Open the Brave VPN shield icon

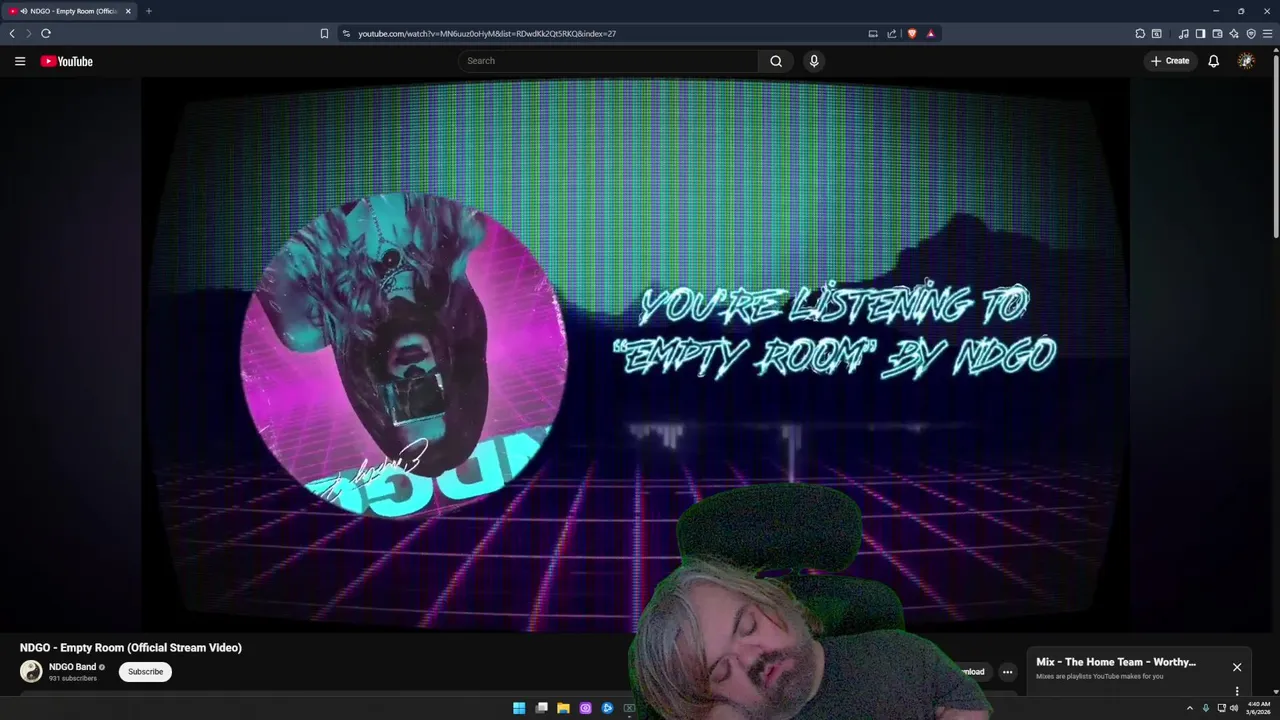pyautogui.click(x=1251, y=33)
